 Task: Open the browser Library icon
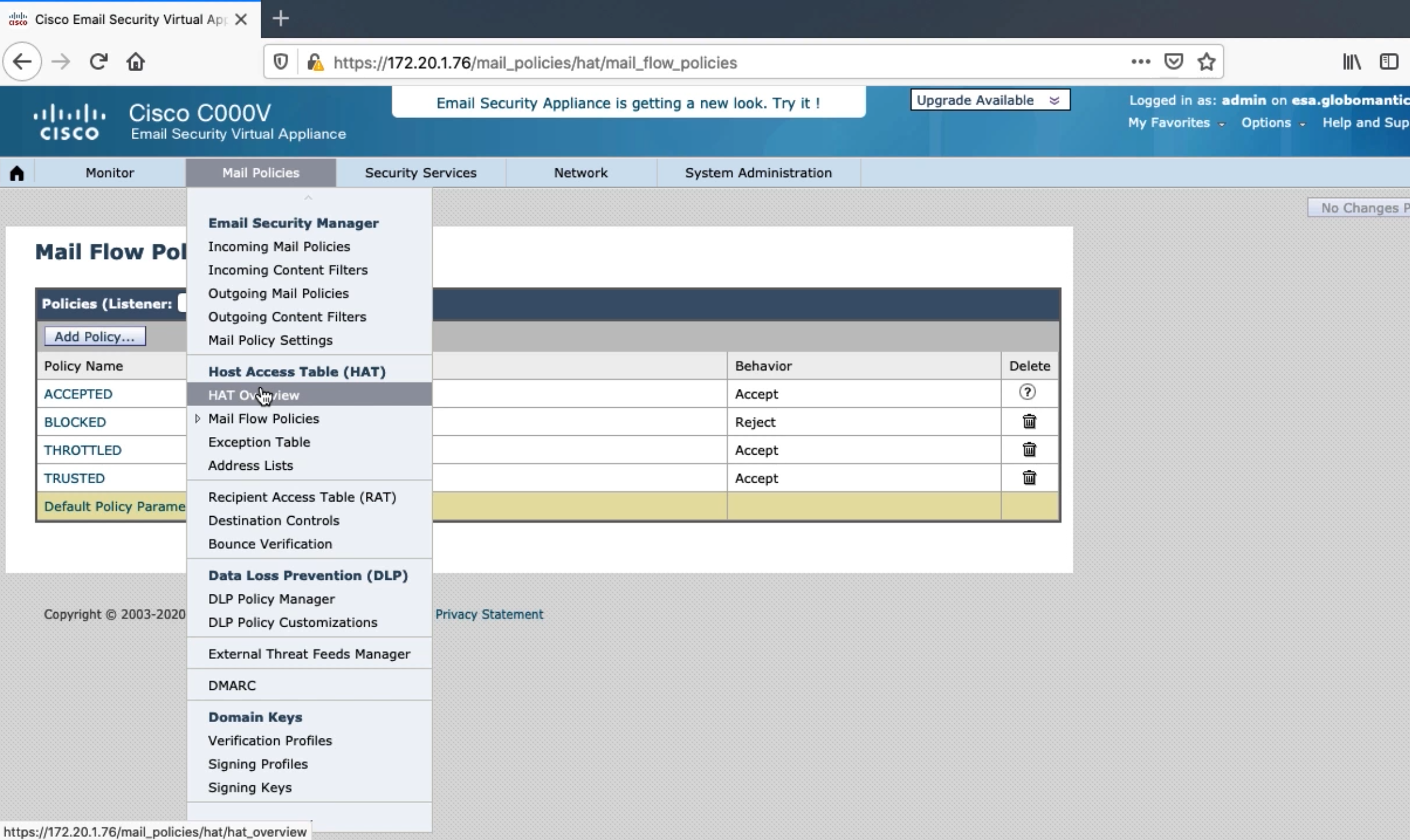tap(1352, 61)
